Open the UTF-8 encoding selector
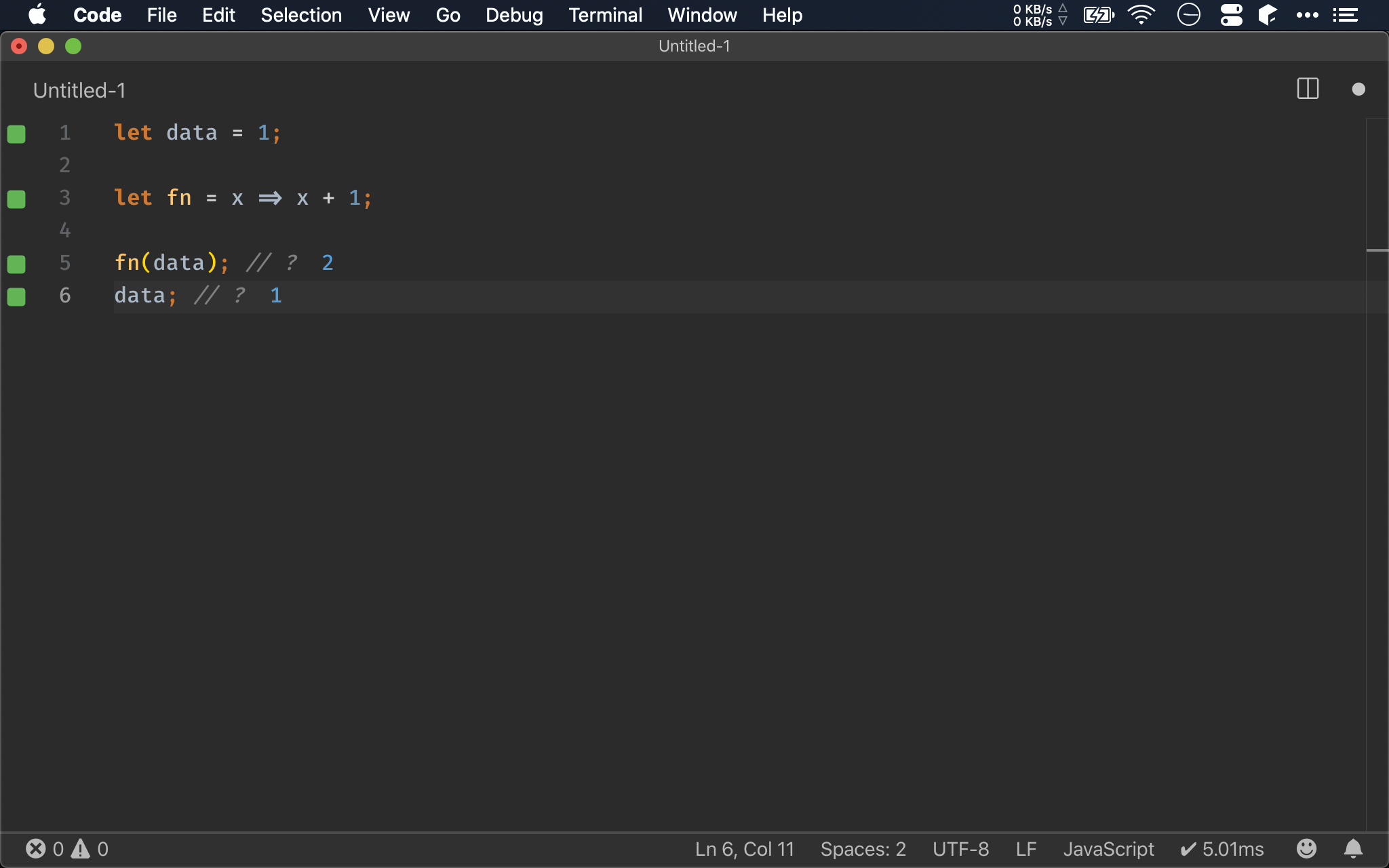The width and height of the screenshot is (1389, 868). pos(960,849)
